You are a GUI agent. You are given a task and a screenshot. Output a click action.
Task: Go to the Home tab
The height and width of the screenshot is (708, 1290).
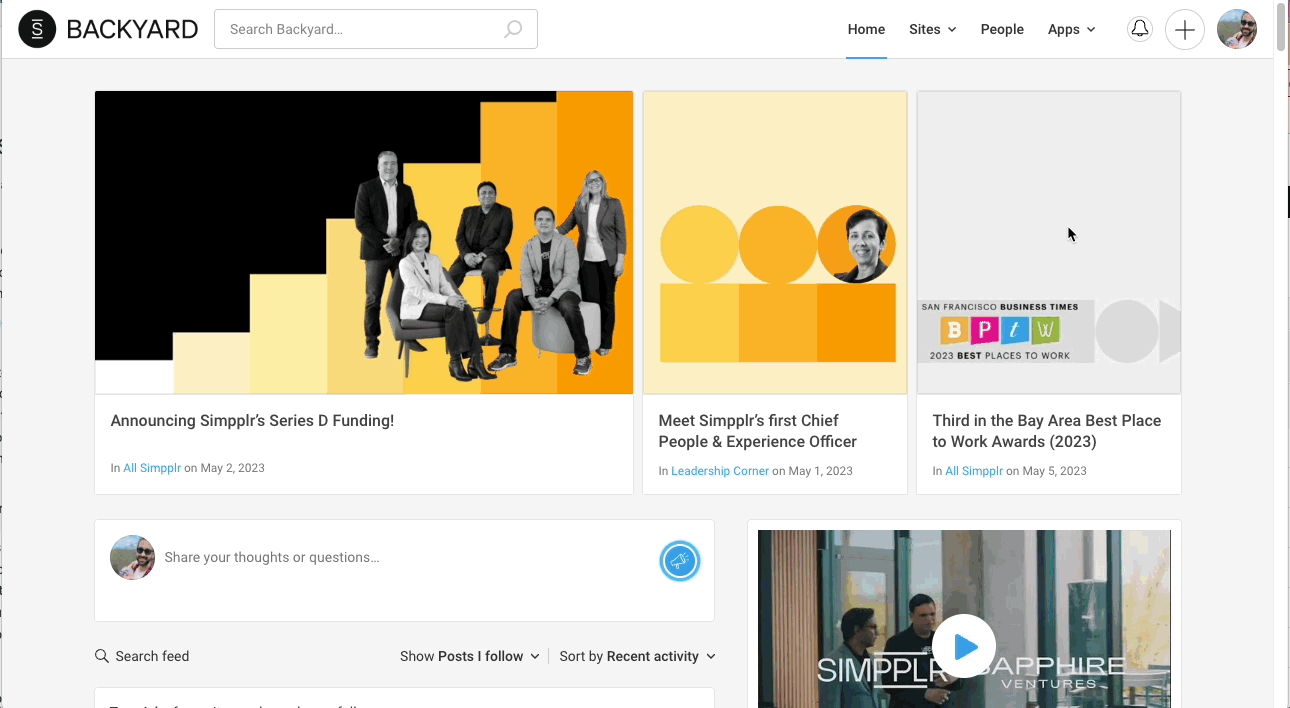866,29
